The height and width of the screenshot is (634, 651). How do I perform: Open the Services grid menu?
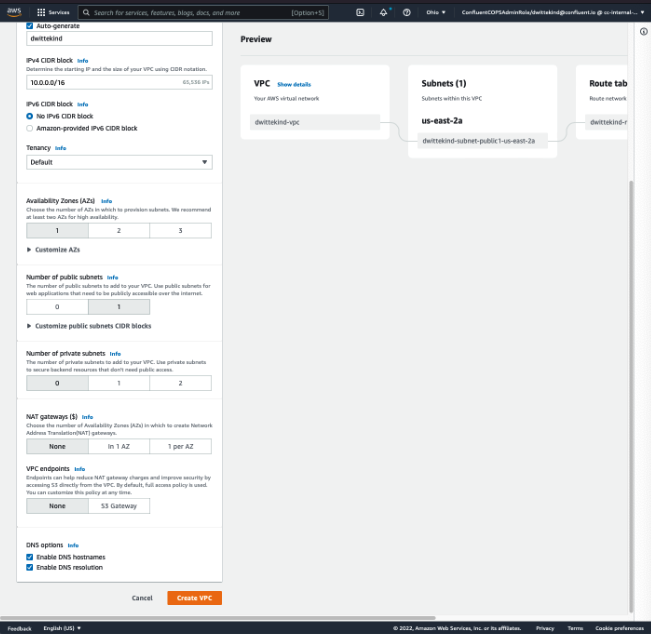[53, 12]
